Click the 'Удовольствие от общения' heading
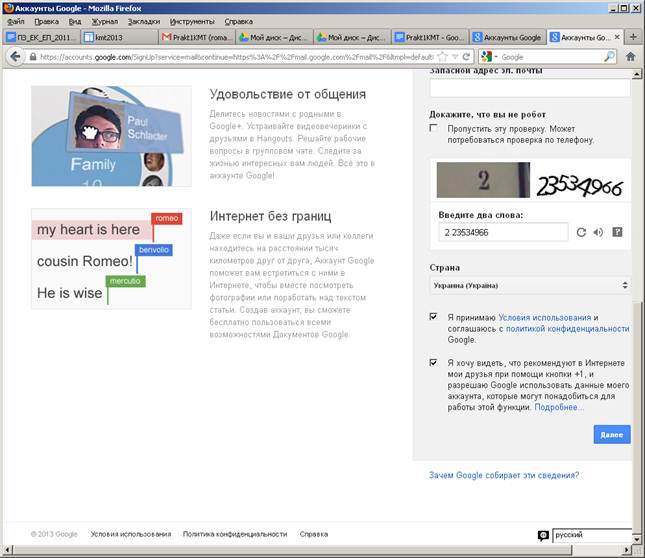This screenshot has width=645, height=558. tap(288, 94)
